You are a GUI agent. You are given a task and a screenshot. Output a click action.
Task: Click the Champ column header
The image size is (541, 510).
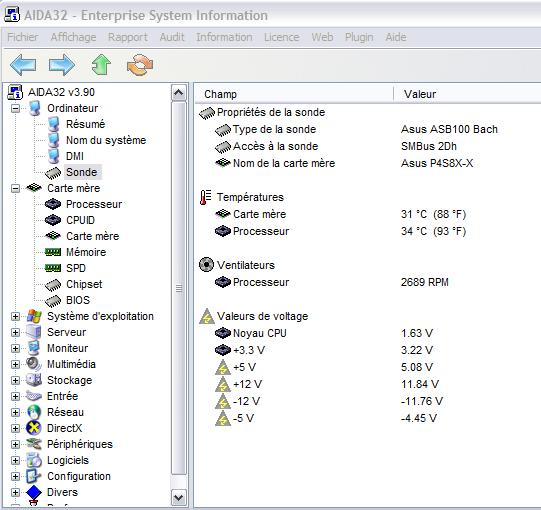[294, 94]
